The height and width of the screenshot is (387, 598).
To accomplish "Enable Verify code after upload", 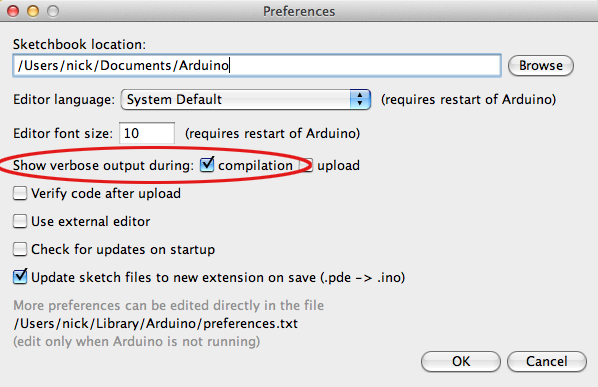I will pyautogui.click(x=20, y=193).
